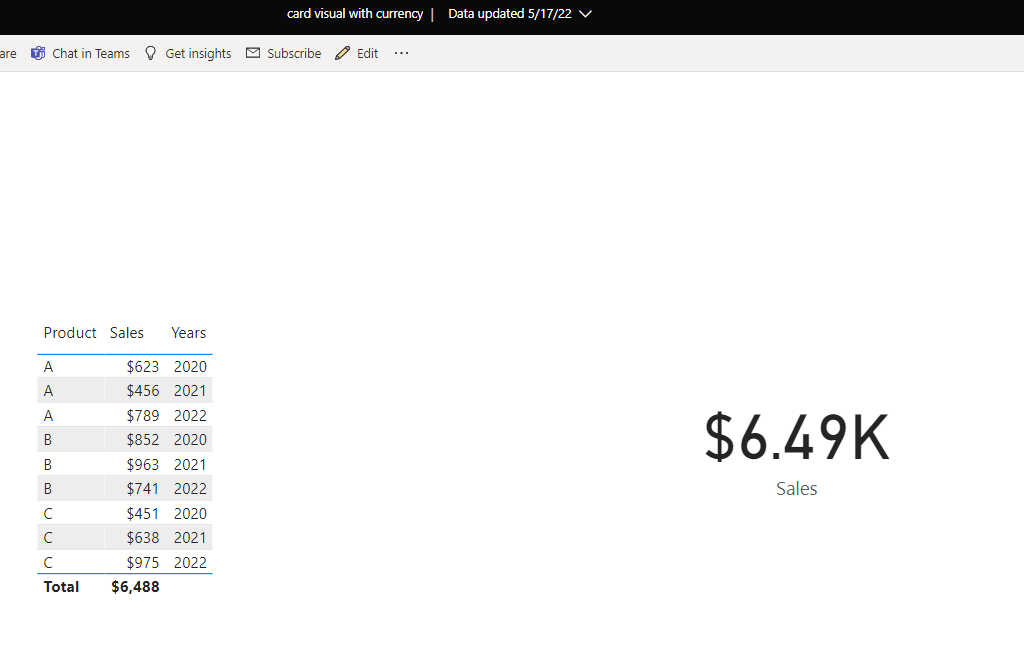Click the envelope icon for Subscribe
Image resolution: width=1024 pixels, height=655 pixels.
(x=253, y=53)
